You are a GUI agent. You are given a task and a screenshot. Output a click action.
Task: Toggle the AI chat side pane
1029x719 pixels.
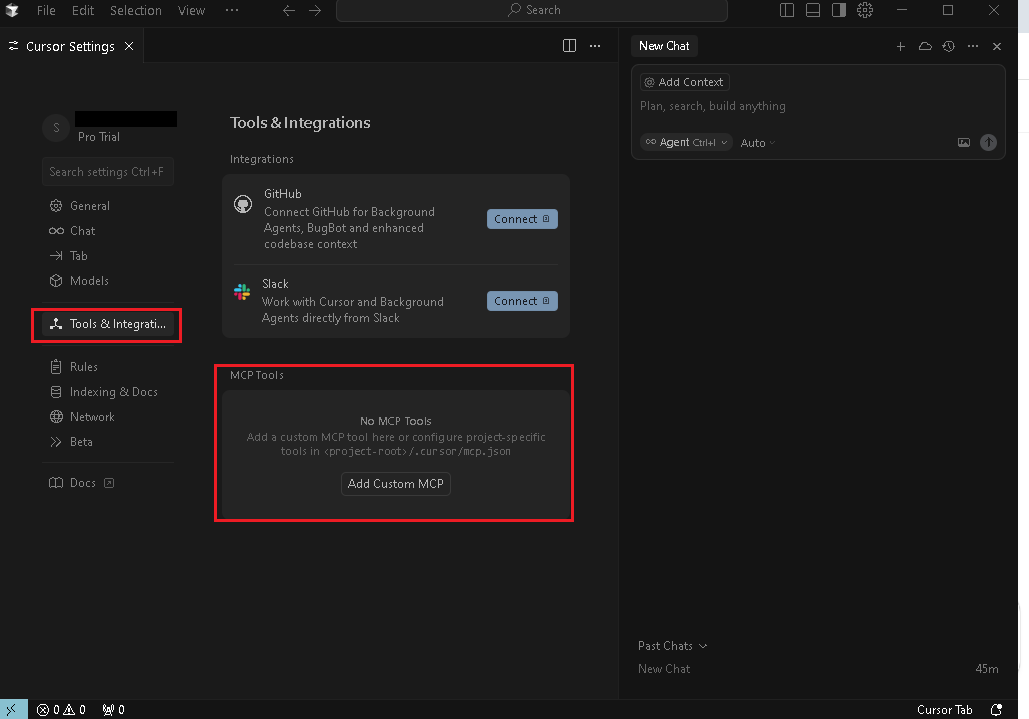tap(839, 10)
